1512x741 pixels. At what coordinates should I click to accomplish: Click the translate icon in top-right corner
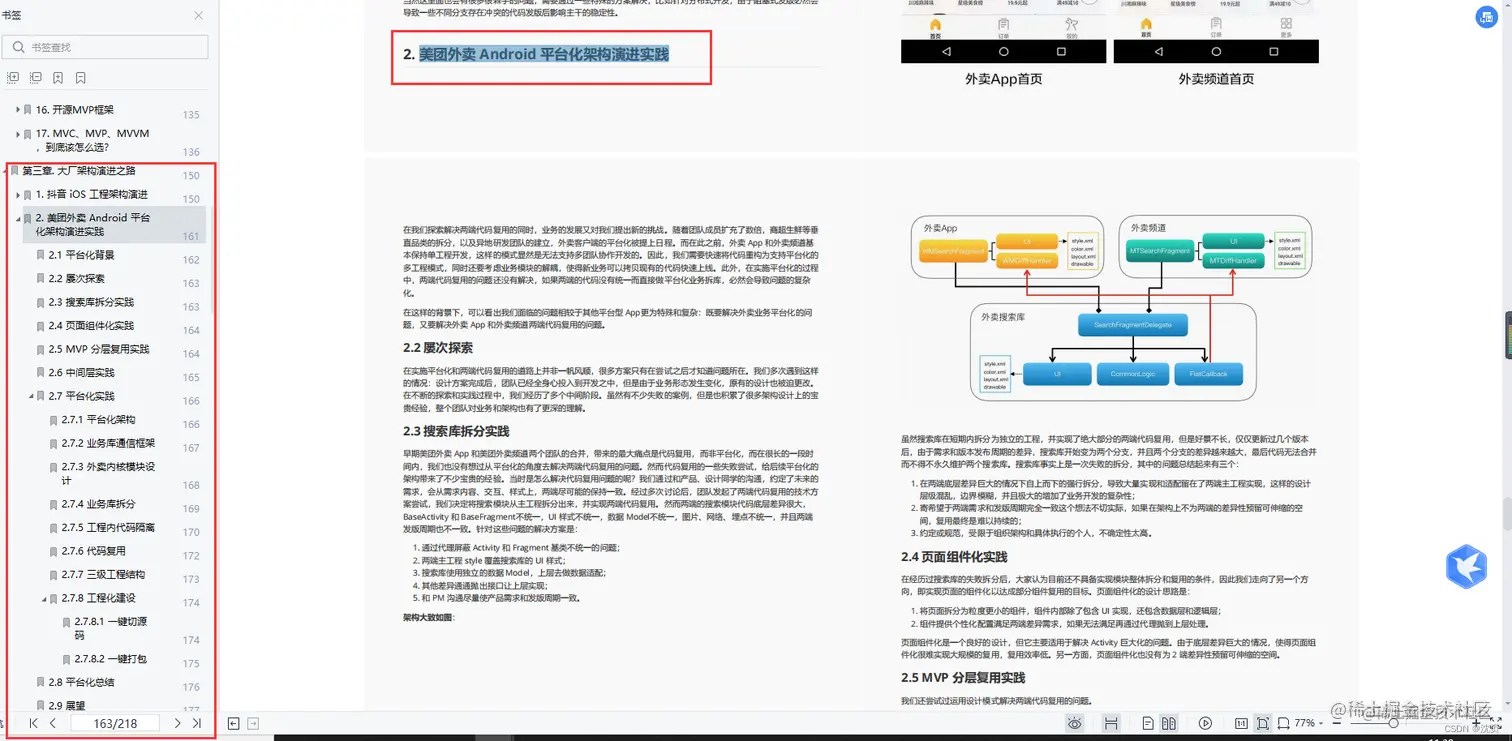click(x=1486, y=17)
